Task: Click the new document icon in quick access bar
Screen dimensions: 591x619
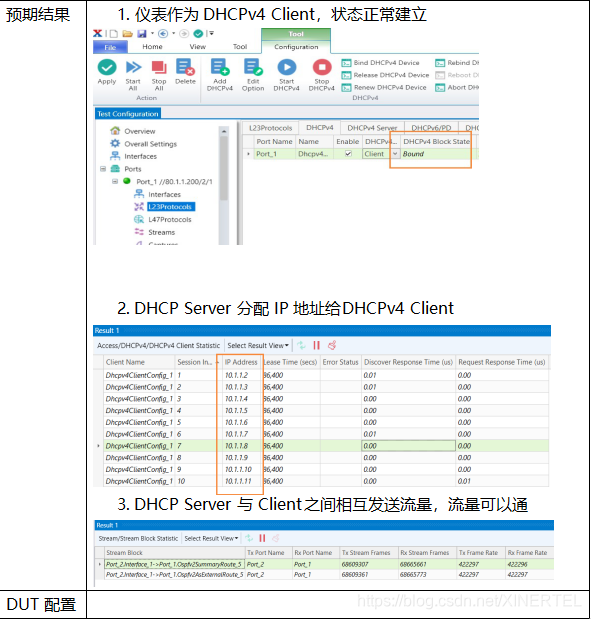Action: pyautogui.click(x=114, y=34)
